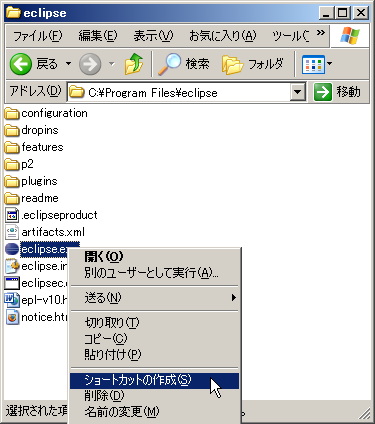Viewport: 375px width, 424px height.
Task: Click the 移動 go button label
Action: pyautogui.click(x=348, y=92)
